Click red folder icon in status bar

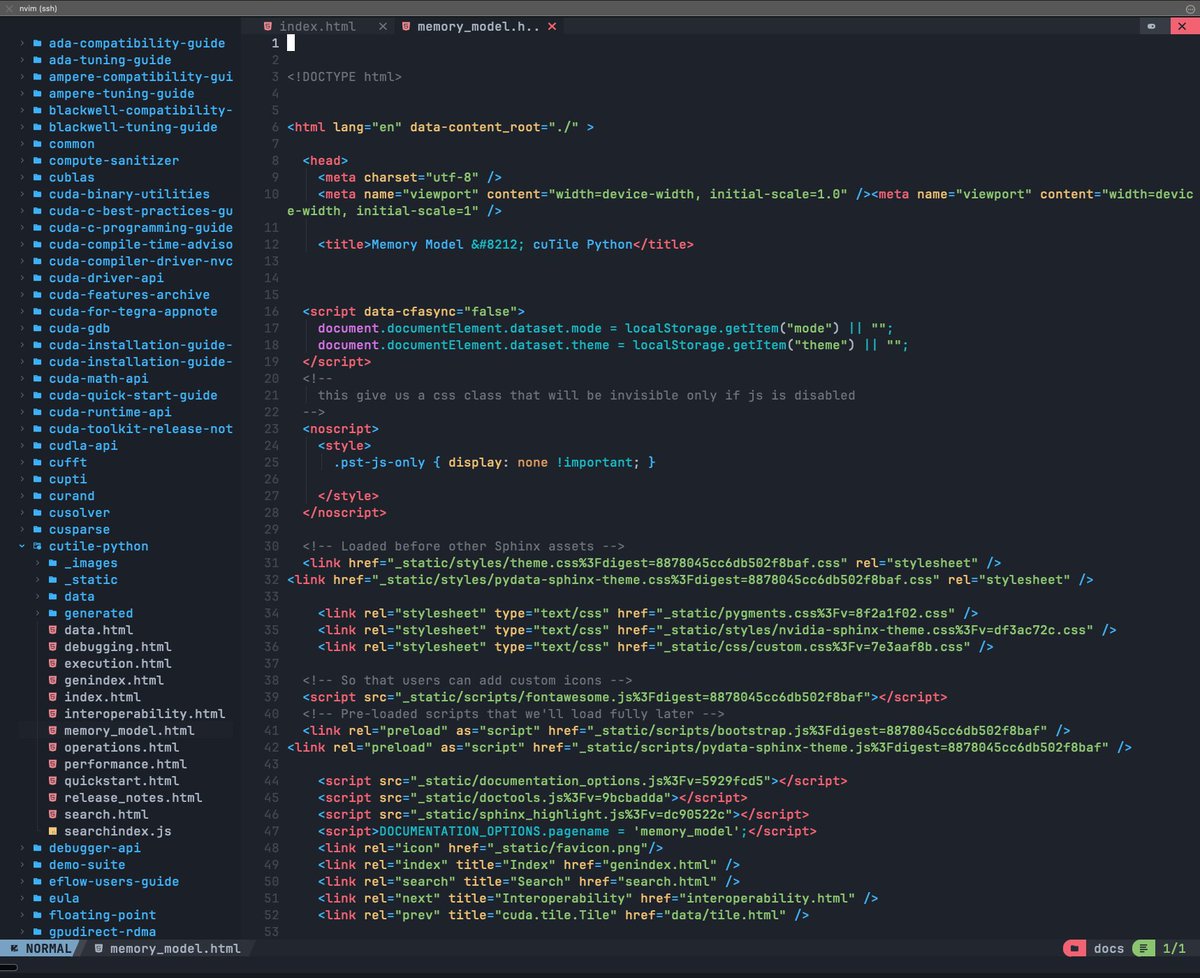click(x=1073, y=948)
